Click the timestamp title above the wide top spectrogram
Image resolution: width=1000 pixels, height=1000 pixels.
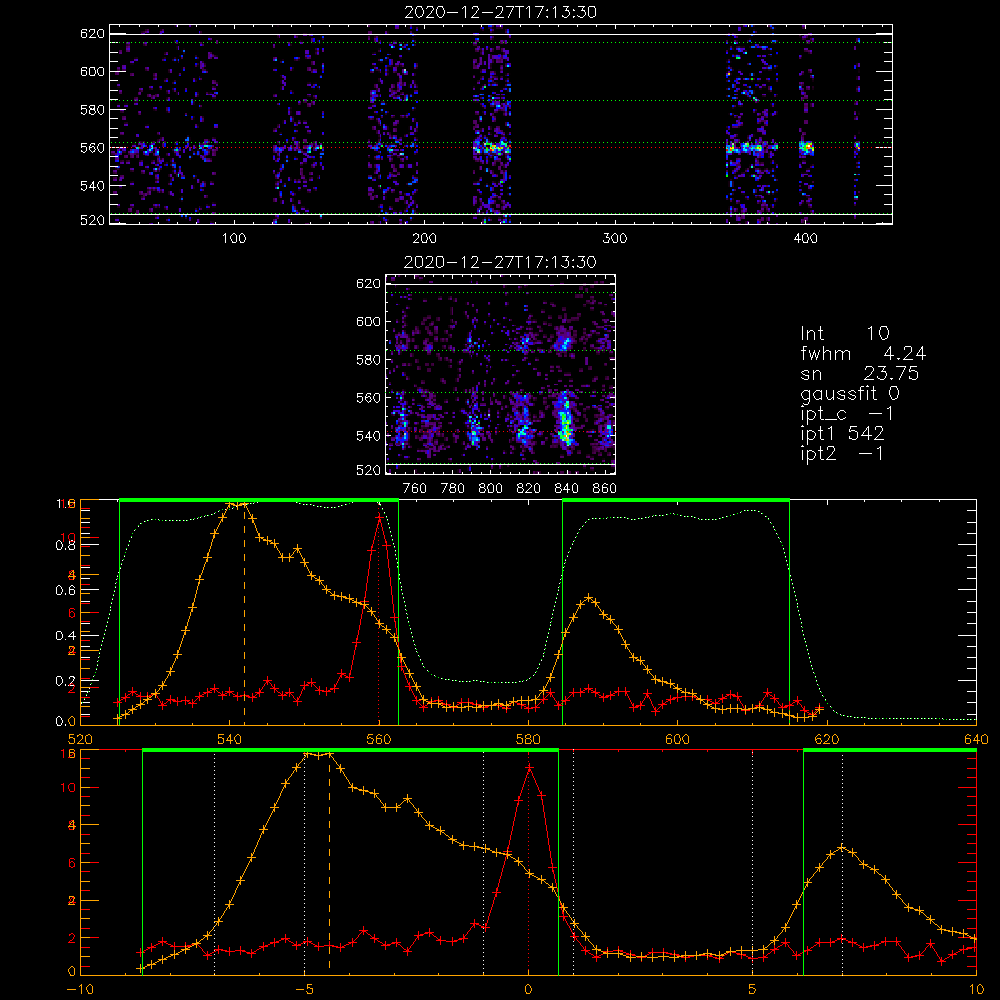(x=500, y=12)
